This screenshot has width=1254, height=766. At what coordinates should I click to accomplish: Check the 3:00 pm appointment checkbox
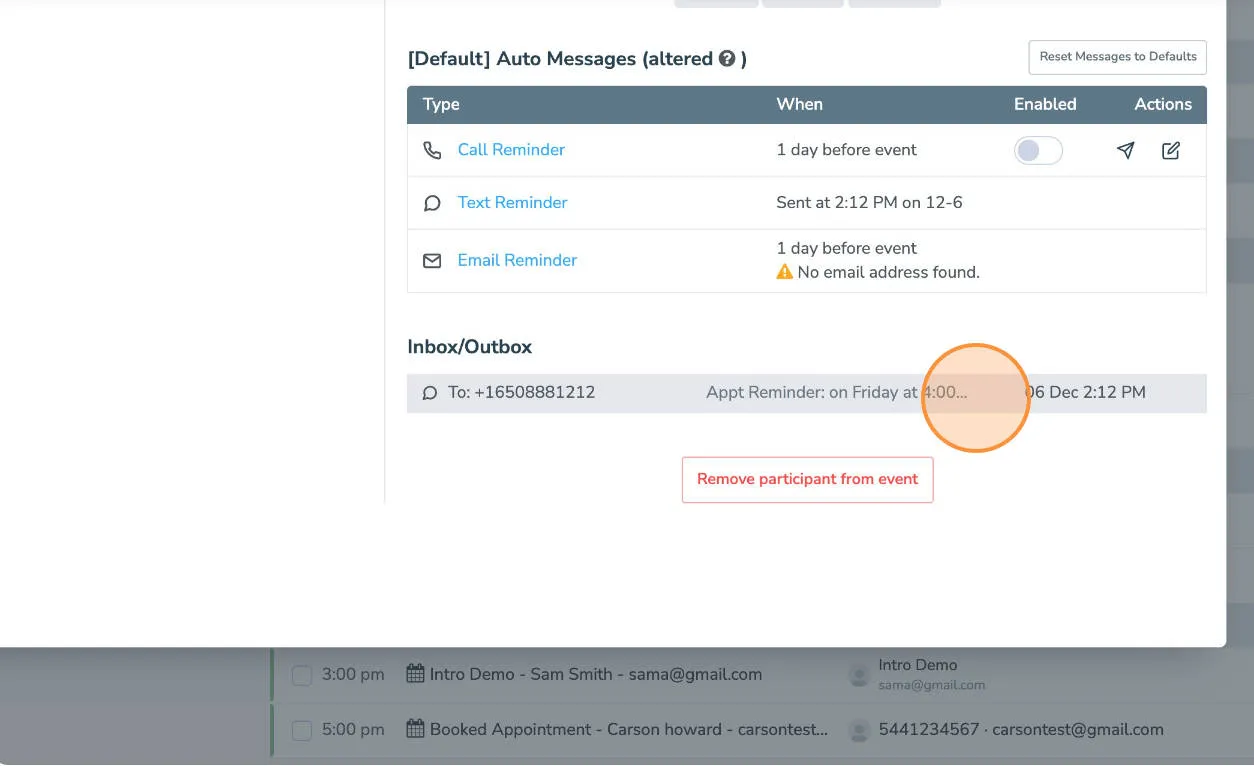[301, 675]
